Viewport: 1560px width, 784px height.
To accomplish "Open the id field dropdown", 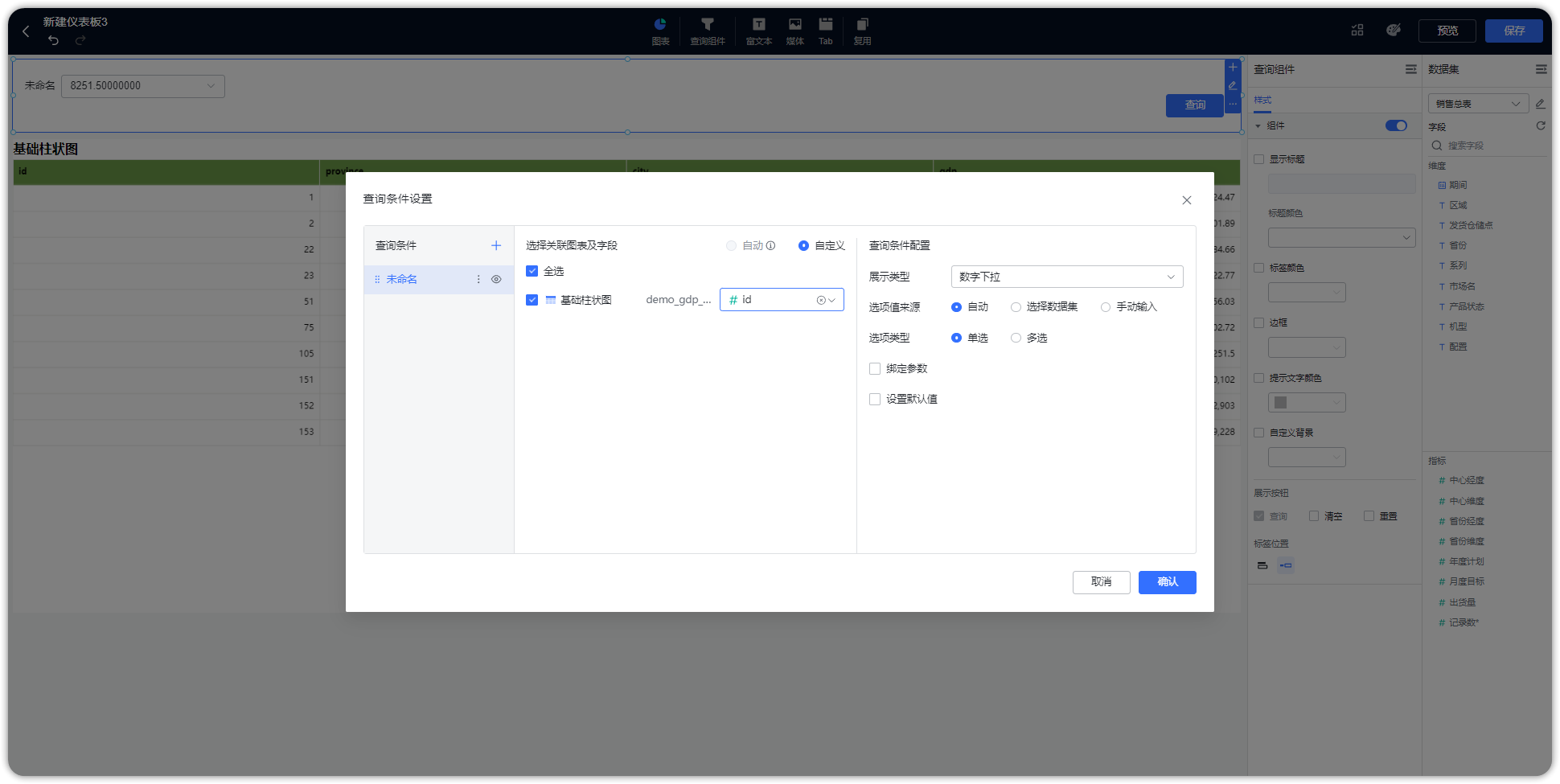I will coord(782,300).
